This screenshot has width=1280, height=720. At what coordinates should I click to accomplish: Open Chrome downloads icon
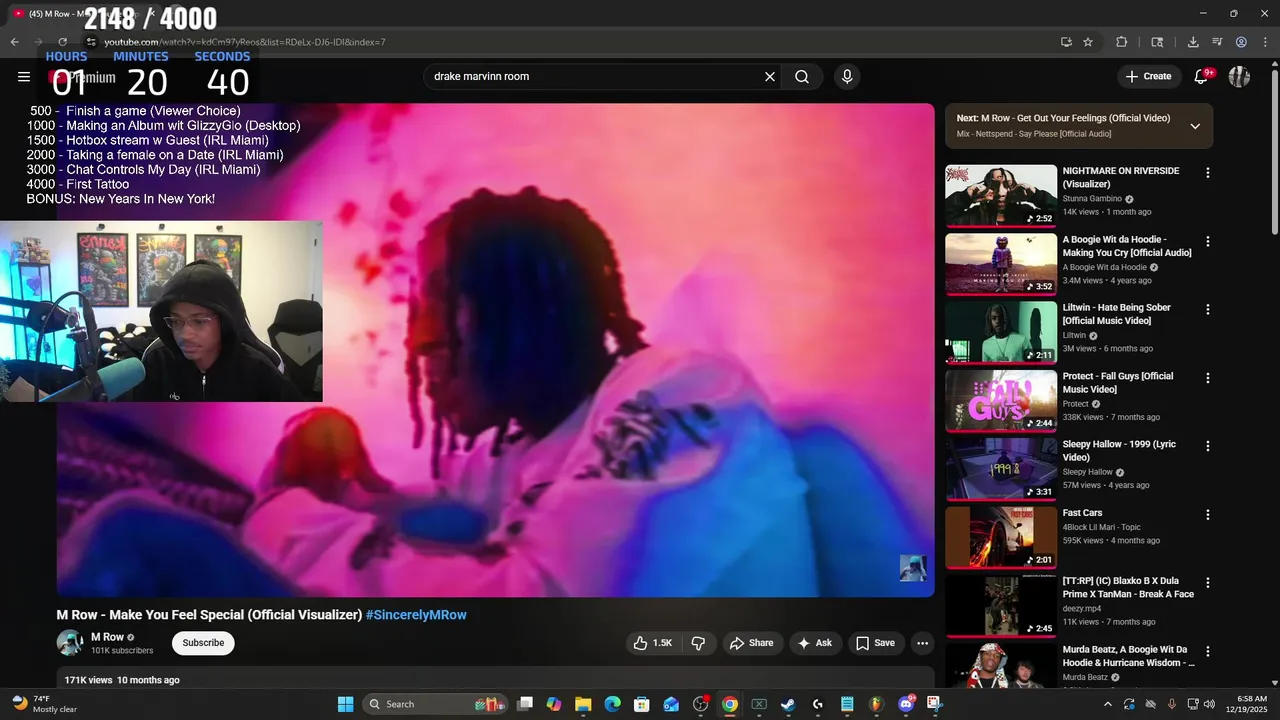click(1193, 42)
